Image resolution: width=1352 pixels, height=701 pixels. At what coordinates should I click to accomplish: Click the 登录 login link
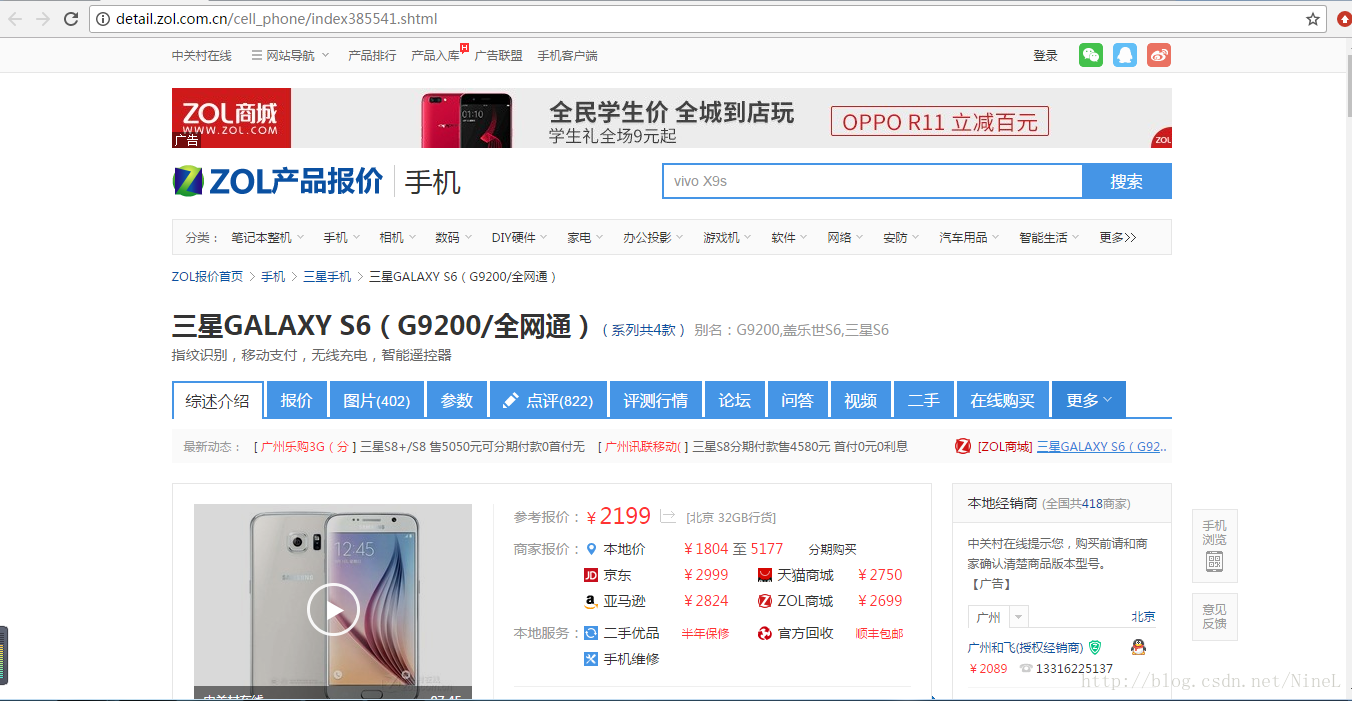coord(1046,56)
